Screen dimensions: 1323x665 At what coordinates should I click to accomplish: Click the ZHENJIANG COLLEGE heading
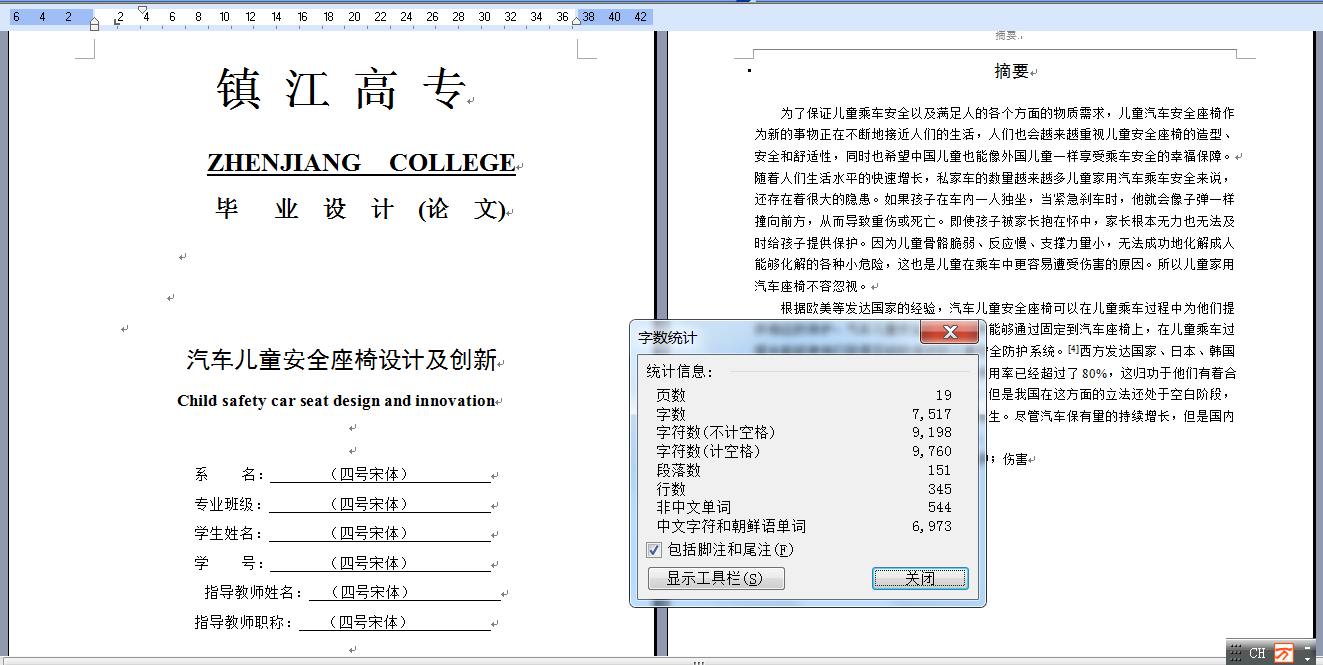[361, 163]
